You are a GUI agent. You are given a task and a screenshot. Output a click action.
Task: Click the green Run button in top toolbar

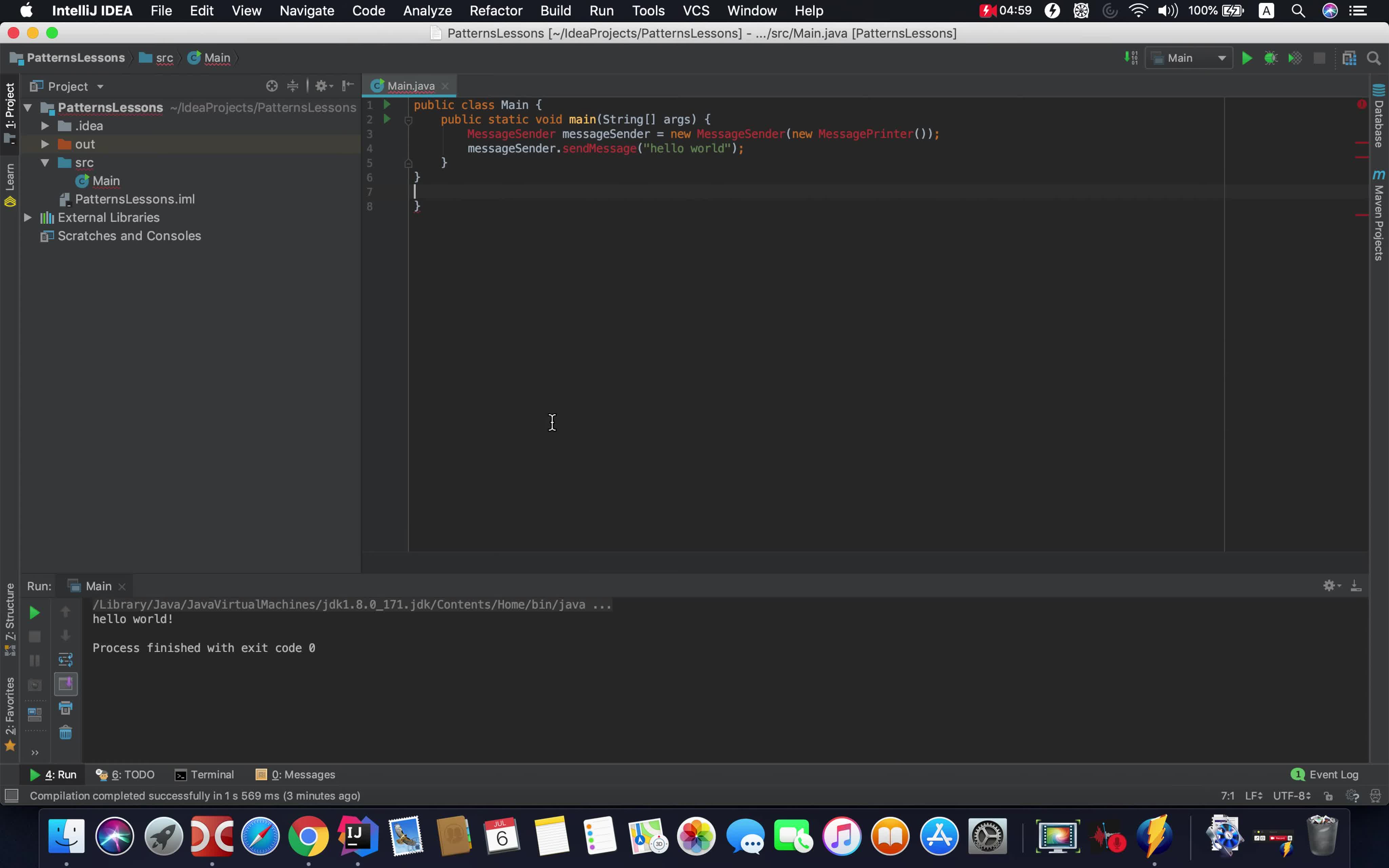tap(1247, 58)
